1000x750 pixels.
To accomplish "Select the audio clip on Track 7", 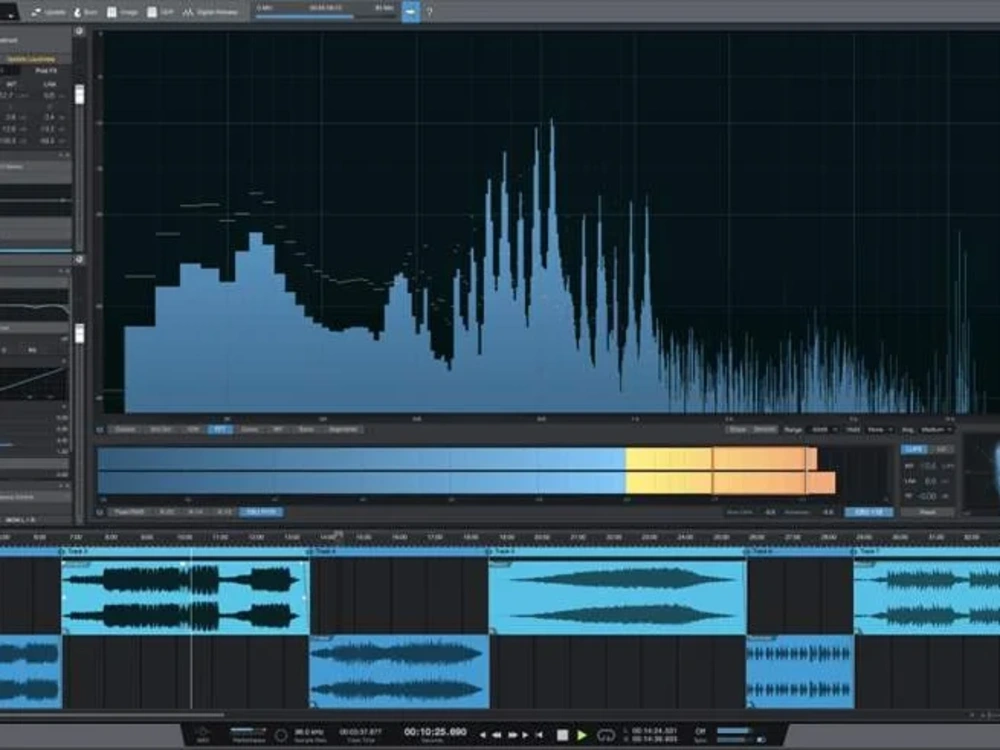I will [x=927, y=597].
